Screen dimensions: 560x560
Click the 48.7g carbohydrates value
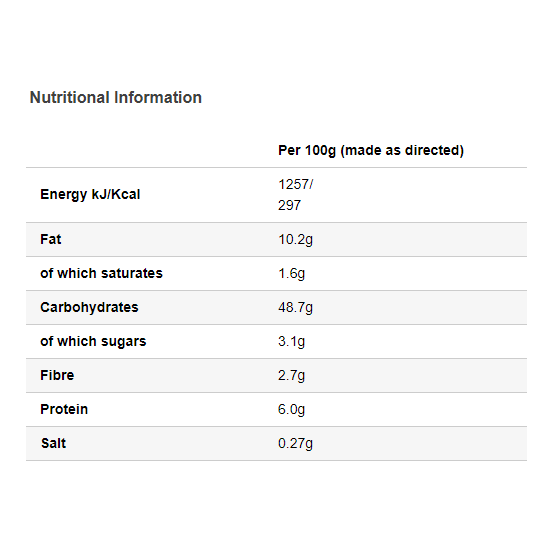coord(295,308)
